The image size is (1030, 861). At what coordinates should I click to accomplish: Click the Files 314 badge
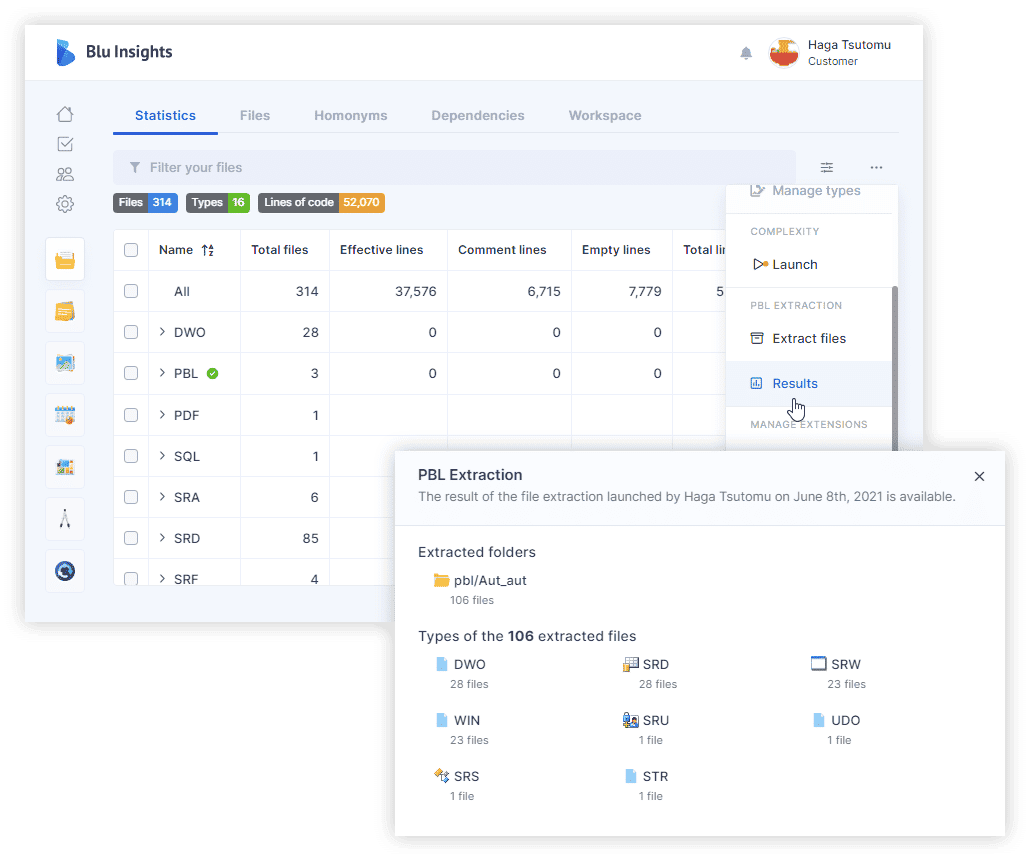[x=145, y=203]
